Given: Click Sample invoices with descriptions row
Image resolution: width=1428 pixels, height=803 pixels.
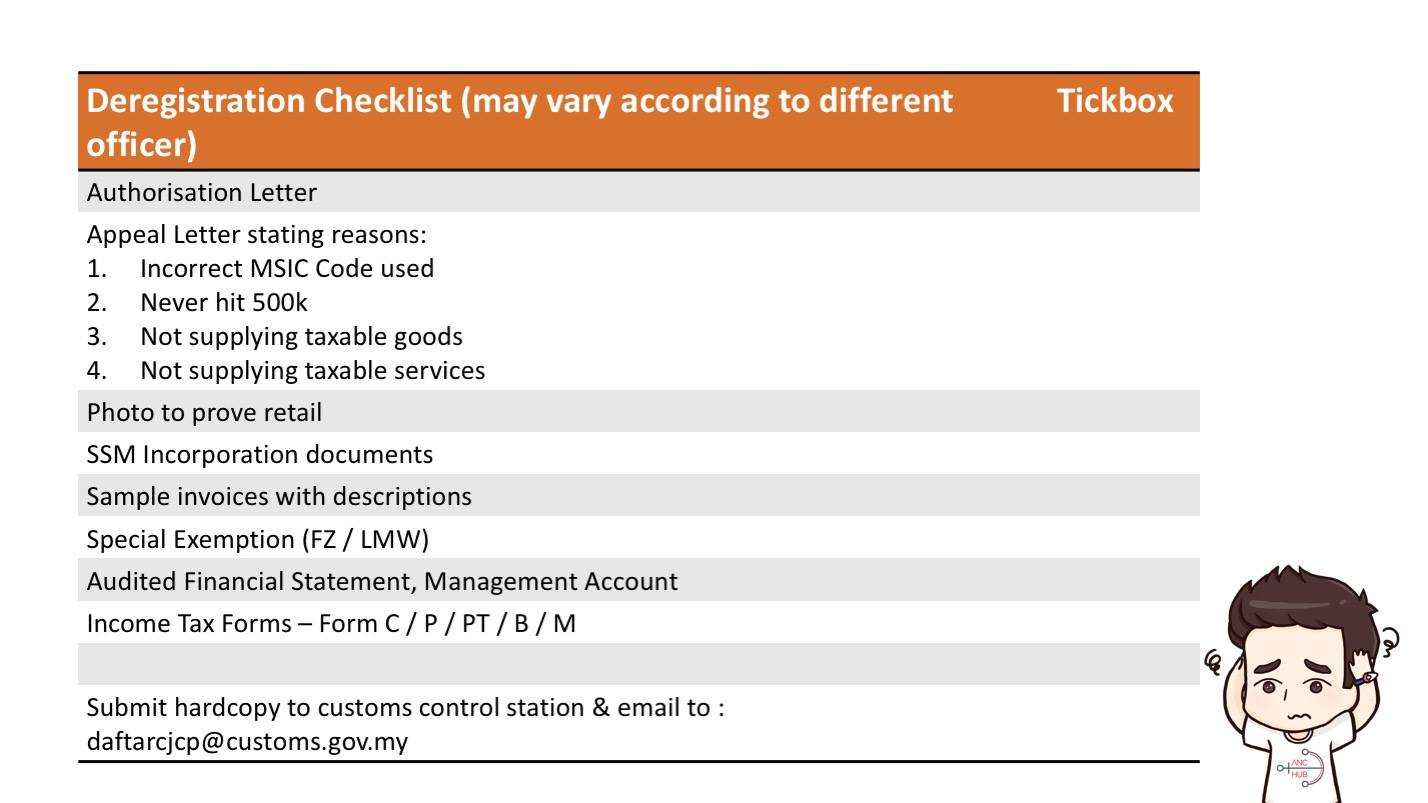Looking at the screenshot, I should (x=639, y=496).
